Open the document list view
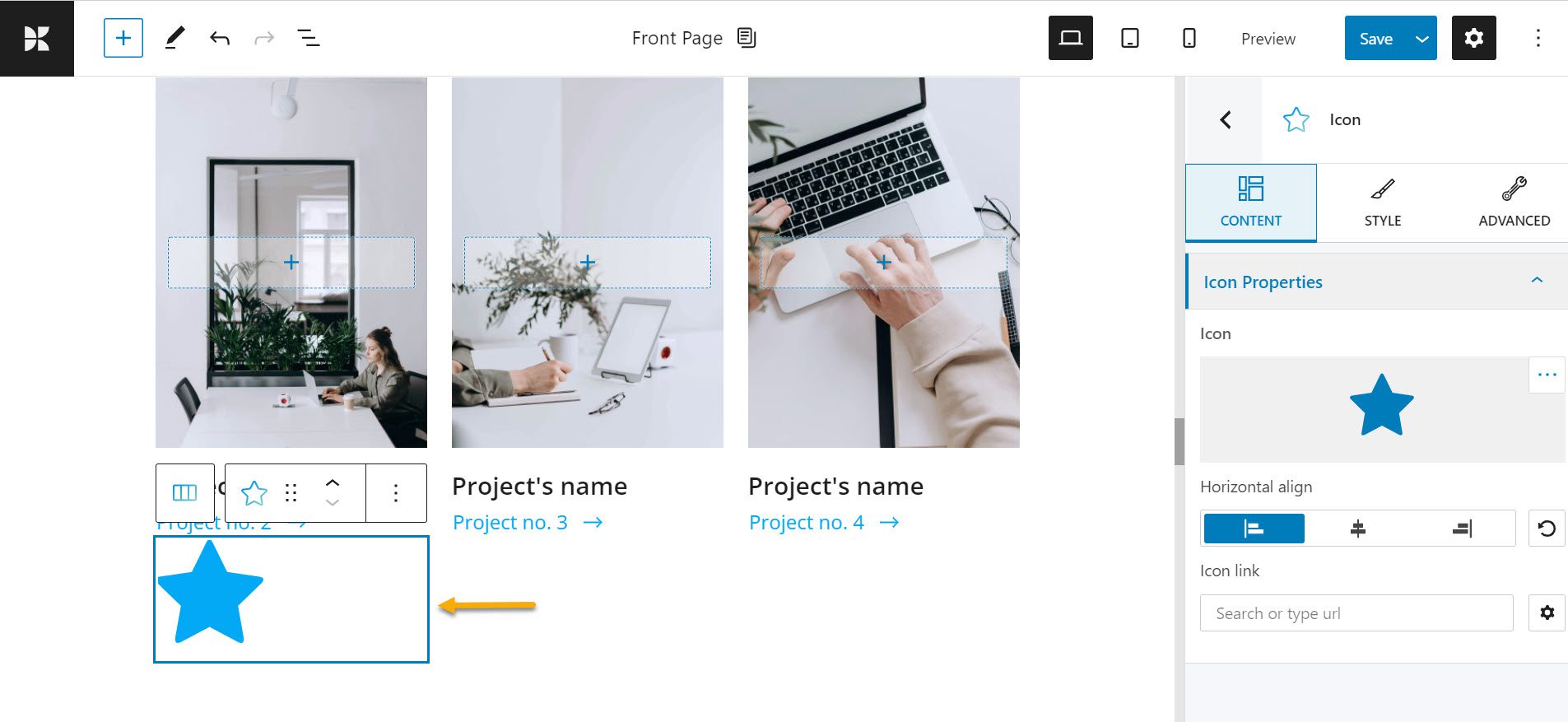1568x722 pixels. [x=309, y=38]
